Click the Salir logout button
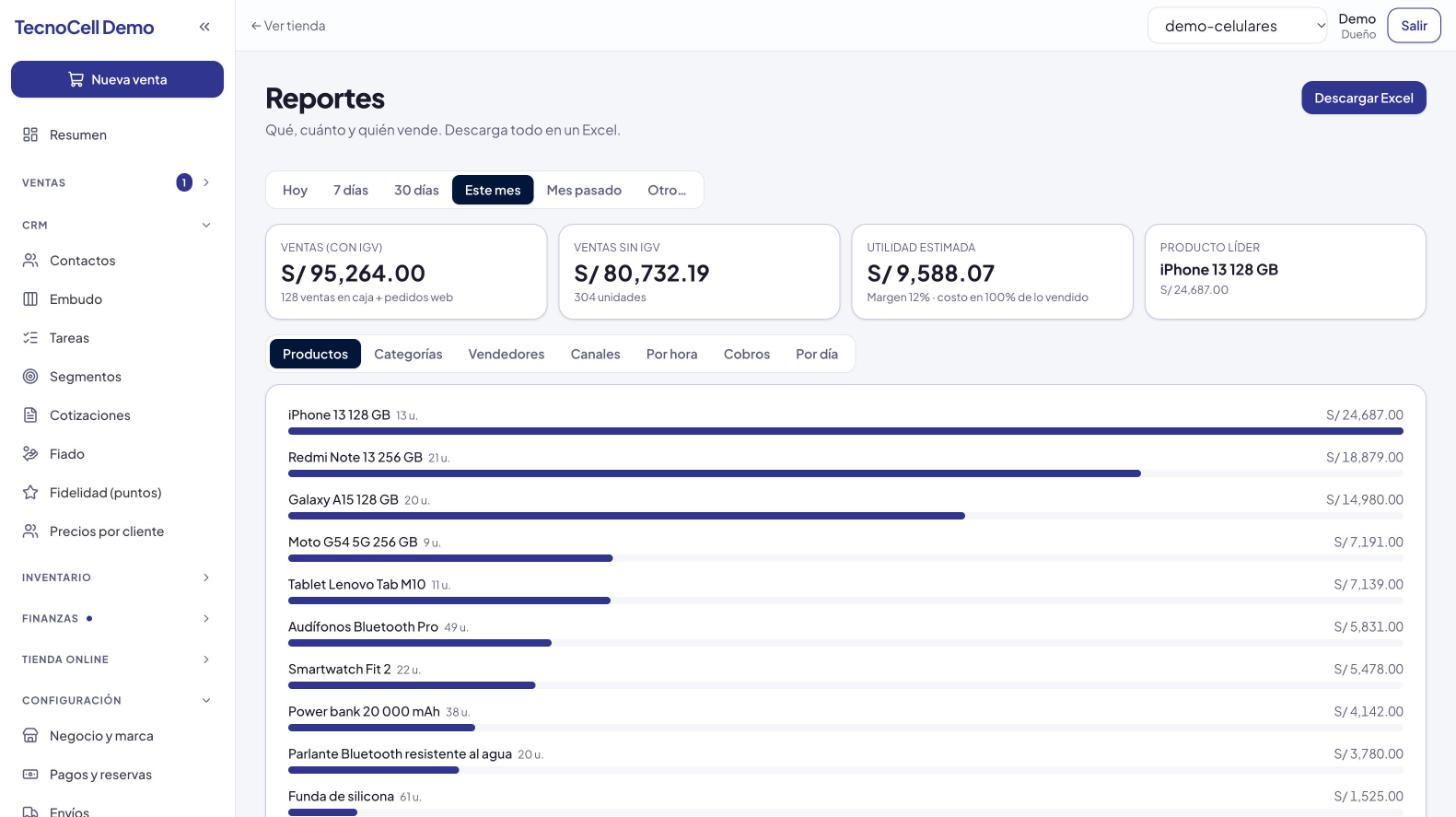The width and height of the screenshot is (1456, 817). [x=1414, y=26]
